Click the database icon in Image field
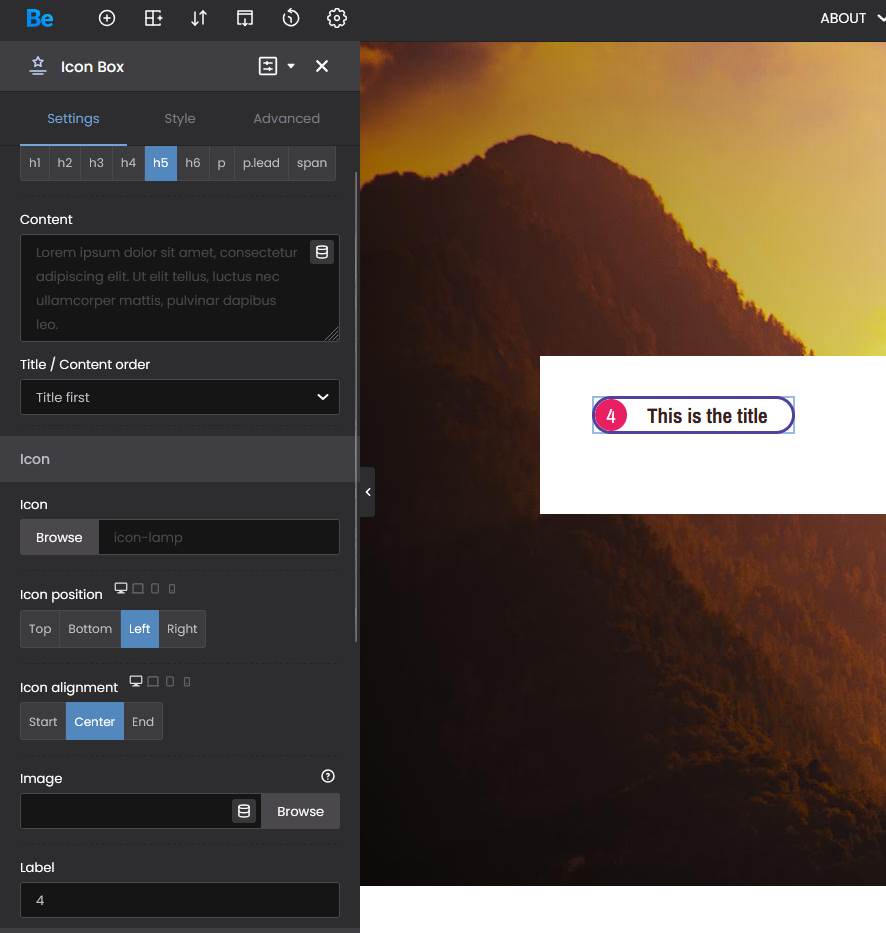 [x=244, y=811]
